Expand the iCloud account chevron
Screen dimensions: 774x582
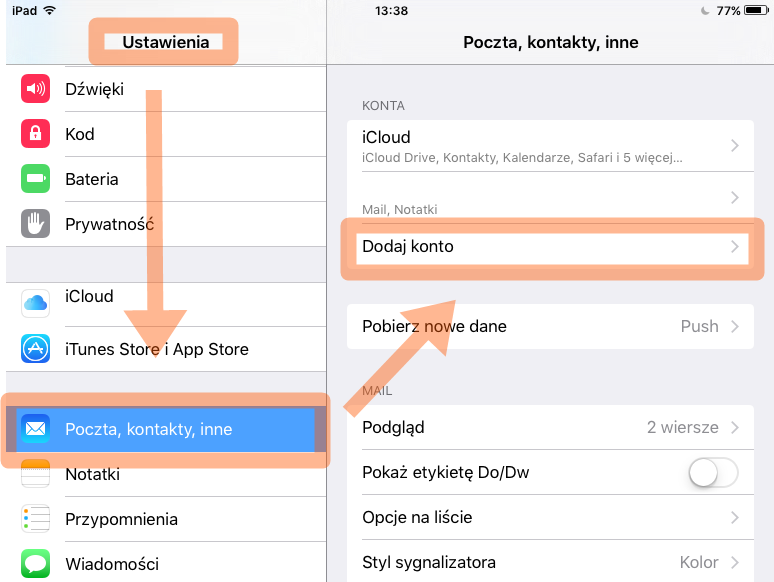click(735, 146)
